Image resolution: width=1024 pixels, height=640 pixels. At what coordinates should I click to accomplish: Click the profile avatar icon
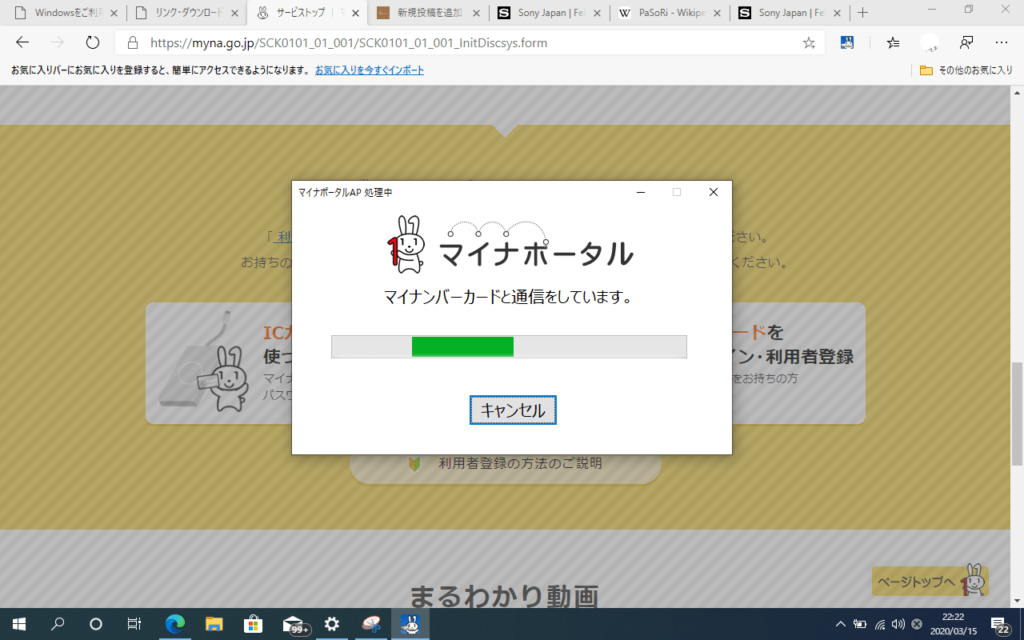[929, 43]
